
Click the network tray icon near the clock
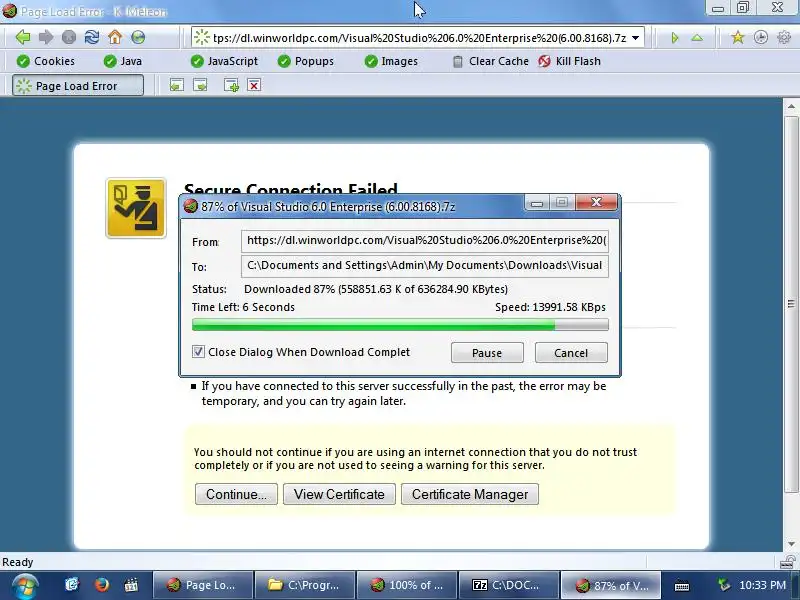pos(723,585)
